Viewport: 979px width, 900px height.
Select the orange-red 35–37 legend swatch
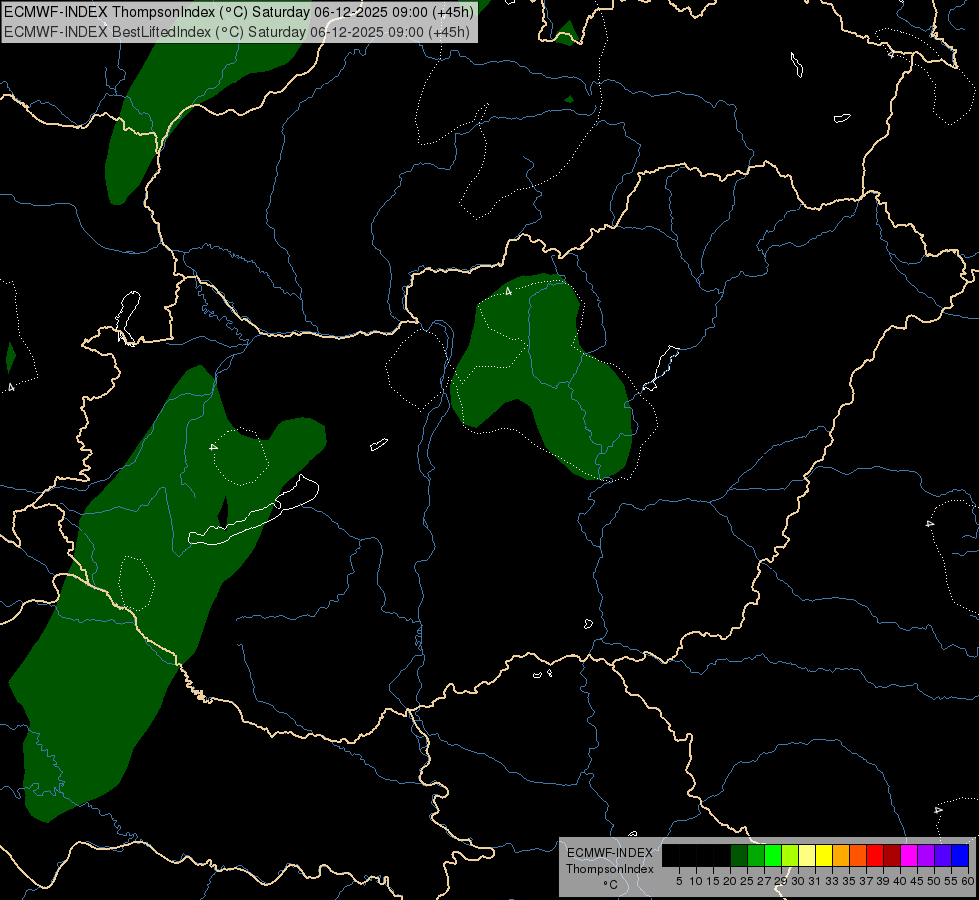(x=858, y=855)
